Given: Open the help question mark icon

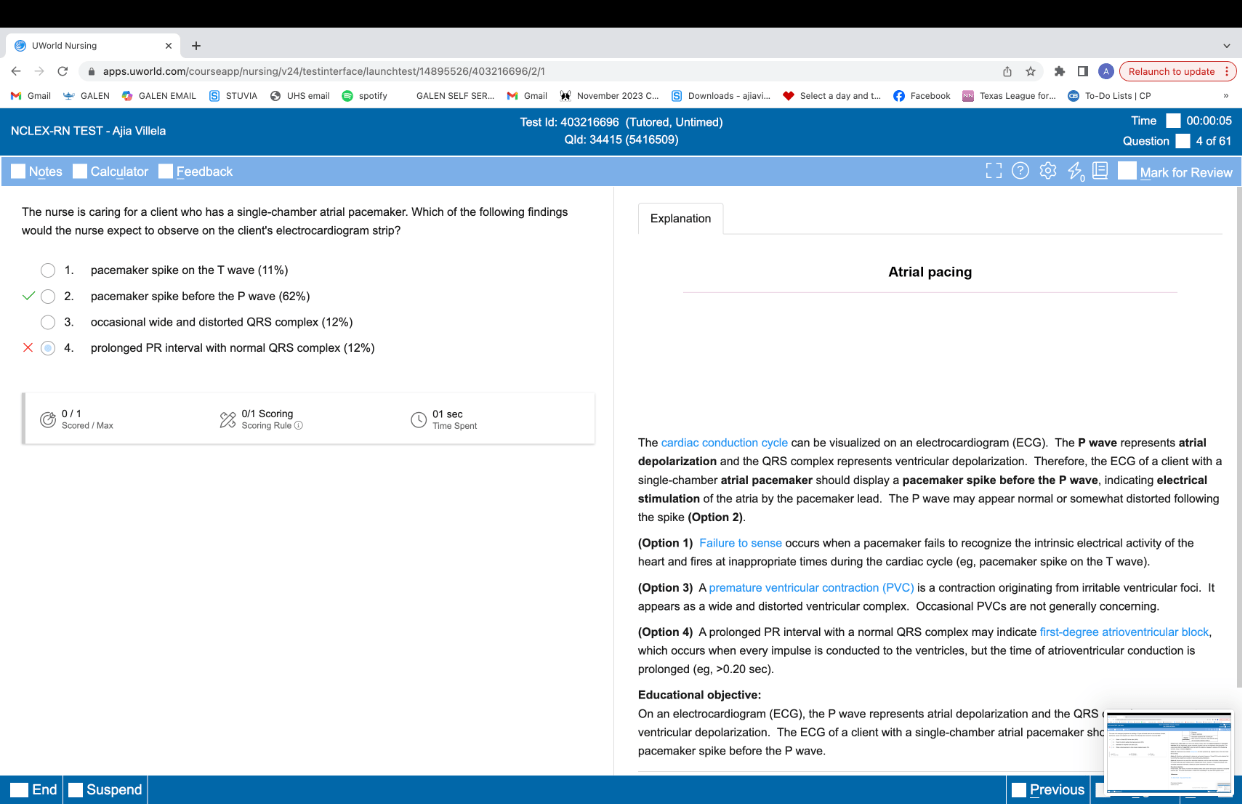Looking at the screenshot, I should coord(1020,171).
